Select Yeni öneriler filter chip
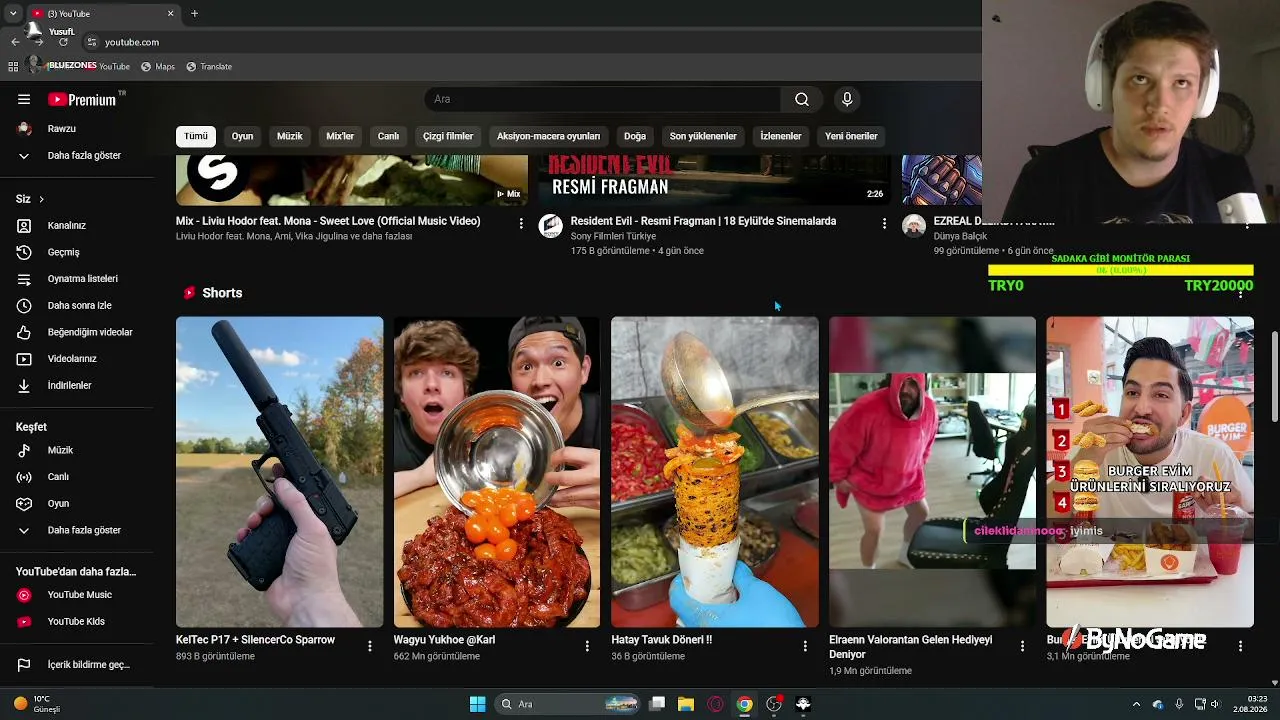 pos(851,136)
